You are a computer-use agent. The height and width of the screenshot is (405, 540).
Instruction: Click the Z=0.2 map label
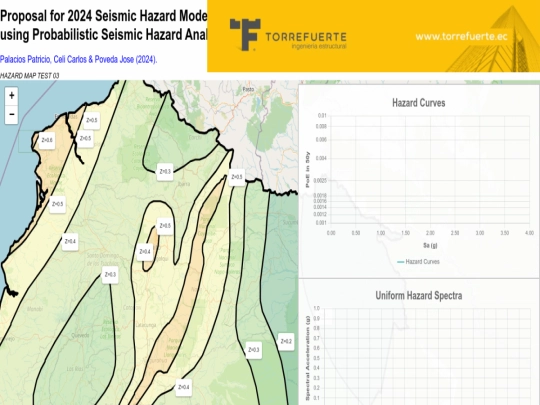click(286, 342)
